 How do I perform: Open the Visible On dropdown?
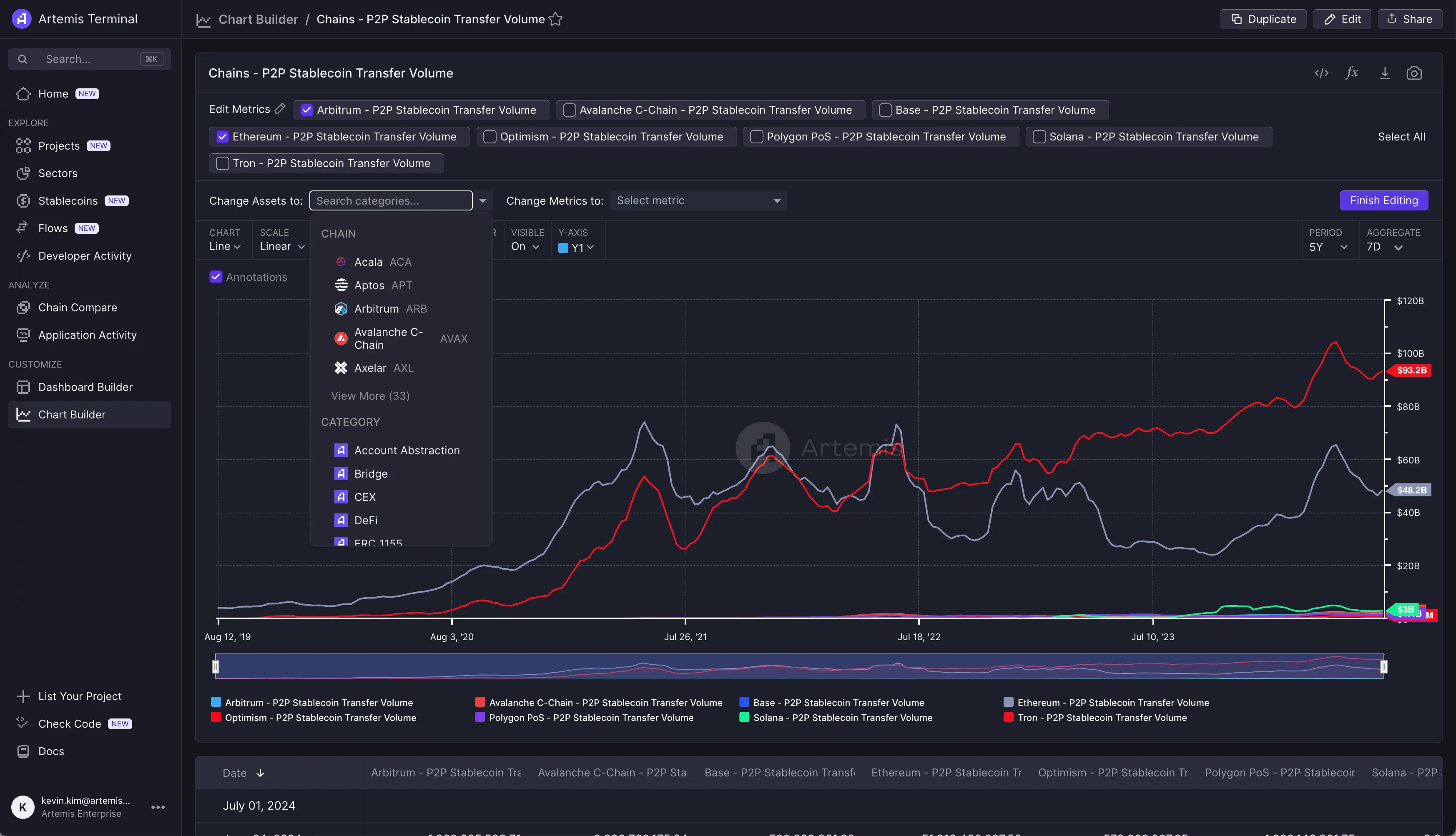(525, 246)
